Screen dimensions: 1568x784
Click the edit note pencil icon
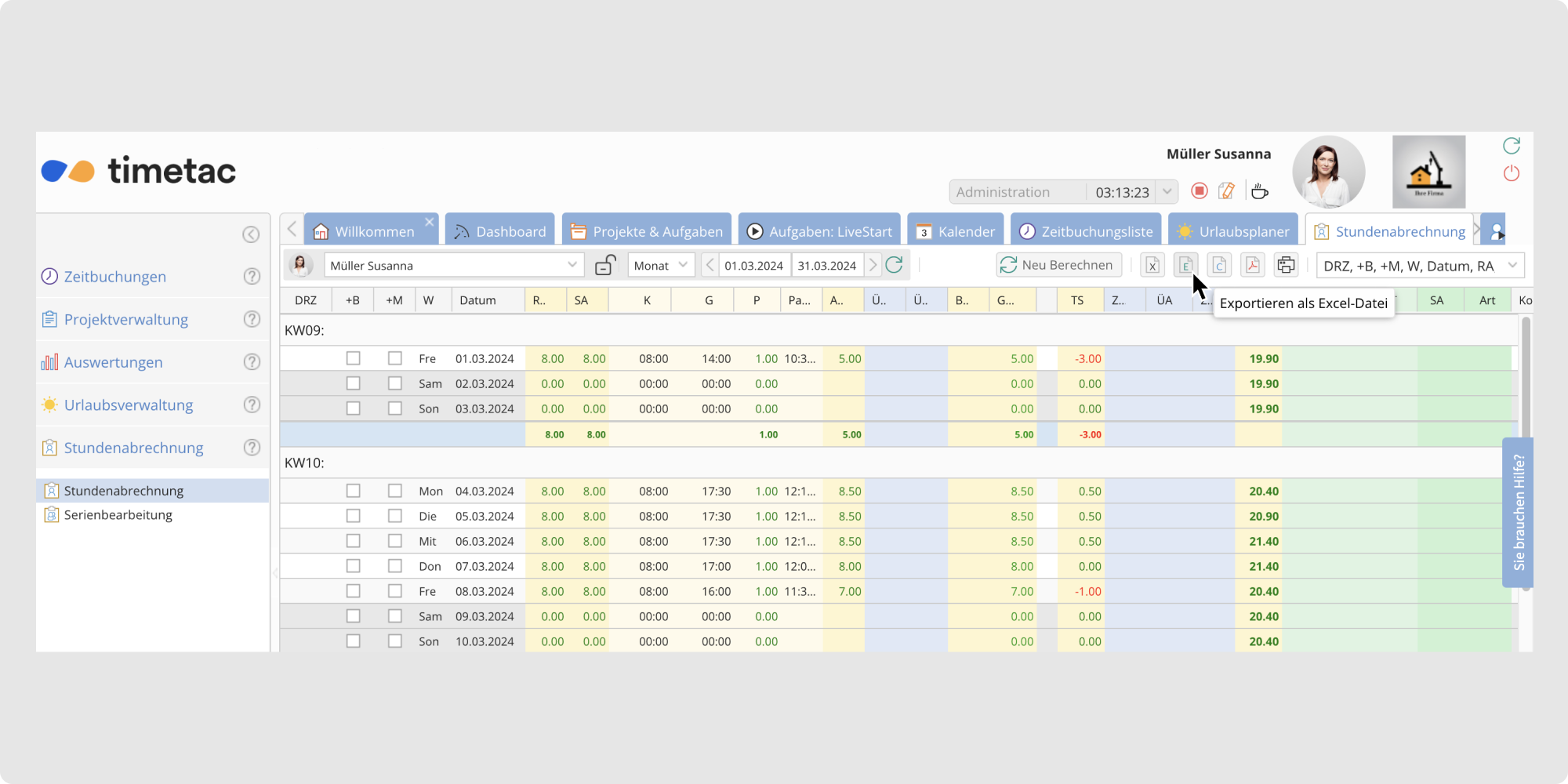(x=1226, y=191)
